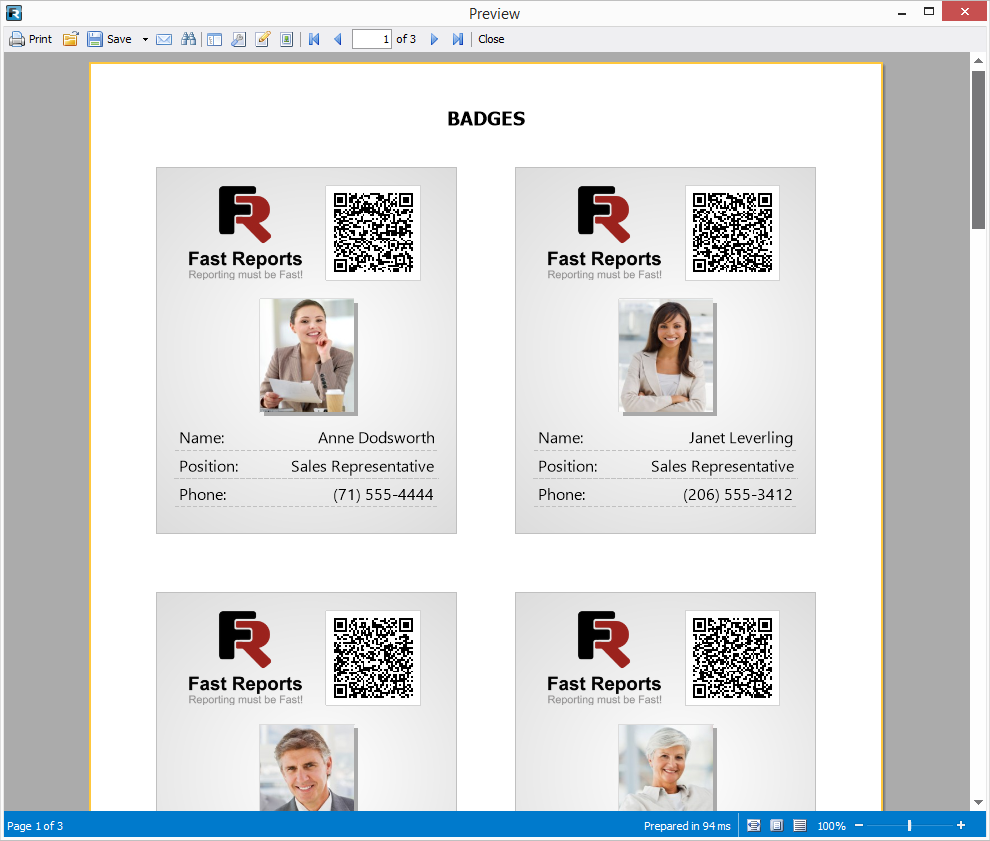Image resolution: width=990 pixels, height=841 pixels.
Task: Advance to the next page arrow
Action: pyautogui.click(x=433, y=39)
